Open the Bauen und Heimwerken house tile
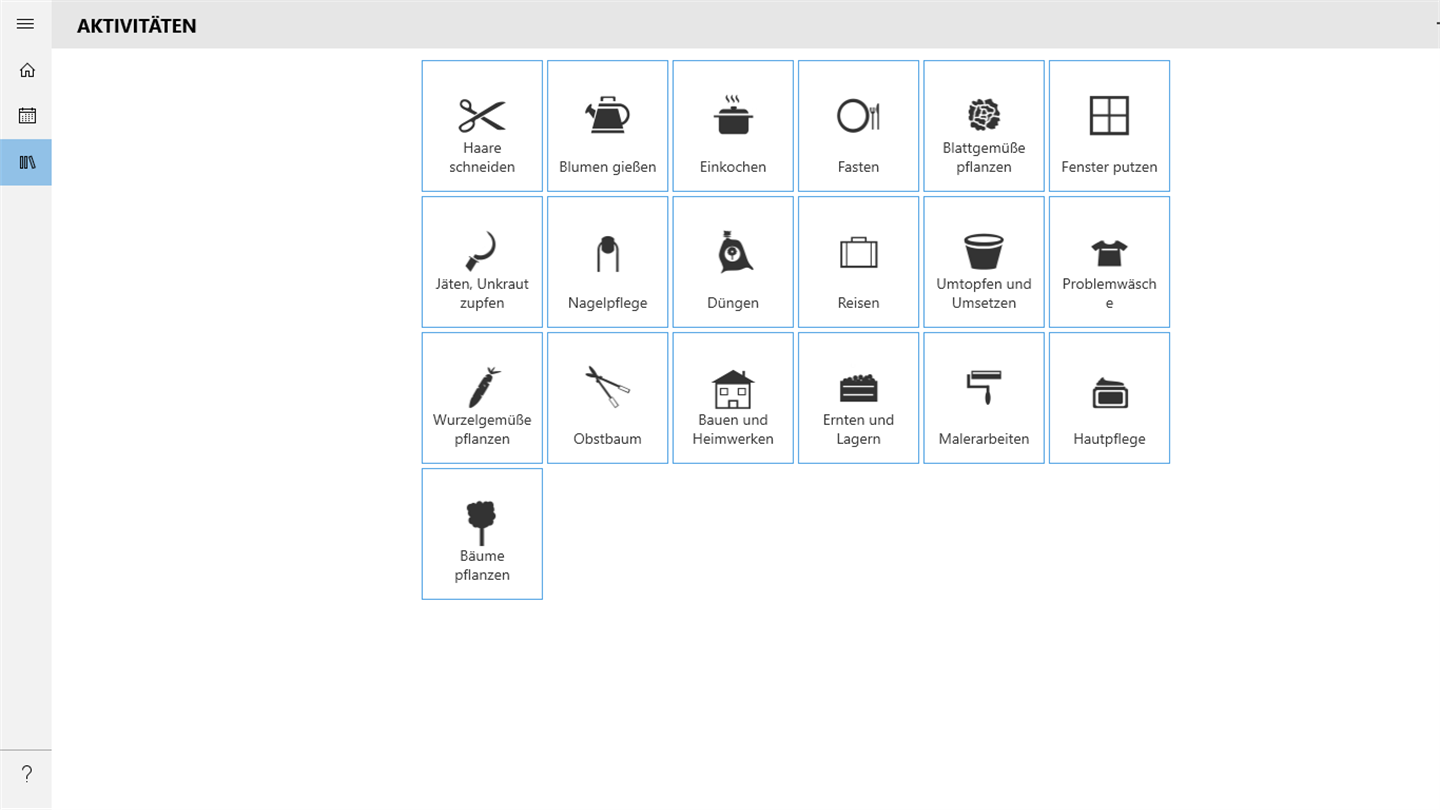Image resolution: width=1440 pixels, height=810 pixels. click(733, 398)
